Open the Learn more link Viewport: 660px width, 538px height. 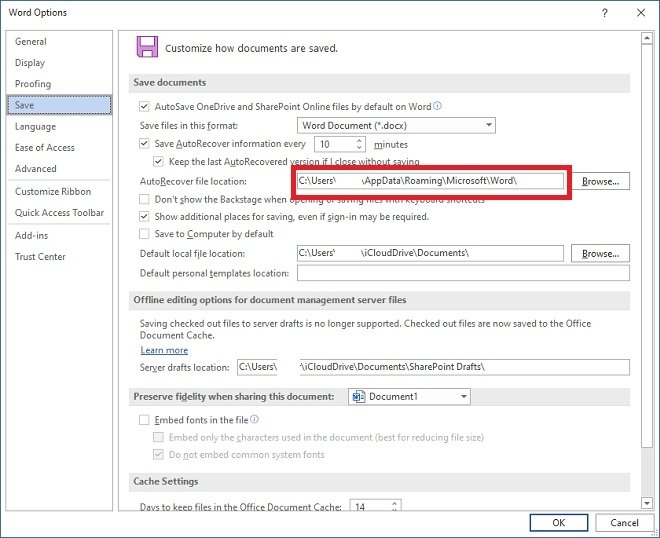click(164, 350)
